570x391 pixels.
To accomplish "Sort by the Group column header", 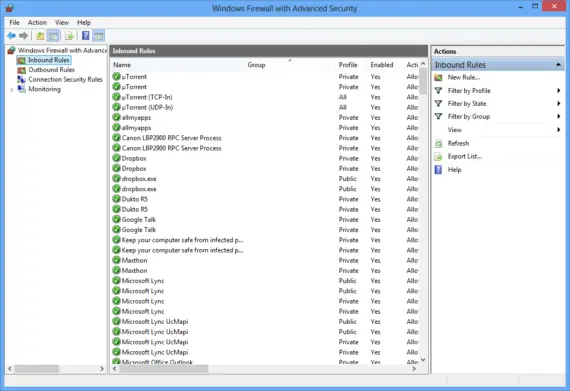I will coord(256,65).
